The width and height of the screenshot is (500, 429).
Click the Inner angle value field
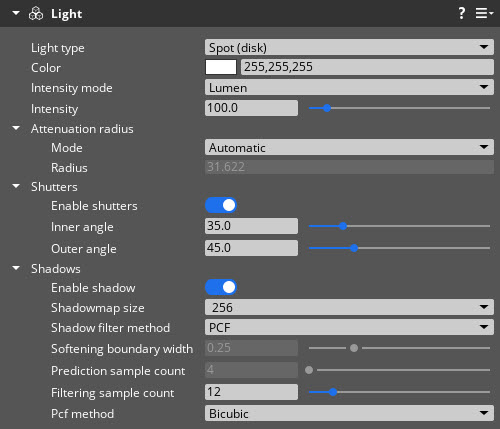(x=251, y=226)
